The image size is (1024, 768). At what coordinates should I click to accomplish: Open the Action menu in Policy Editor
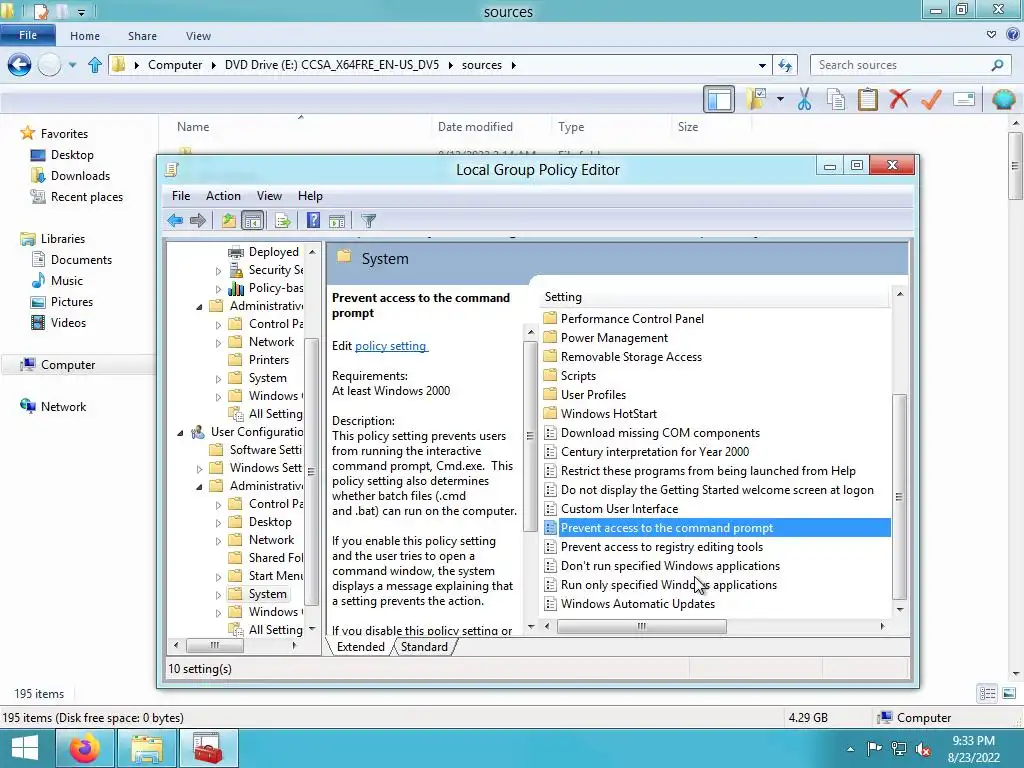(223, 196)
